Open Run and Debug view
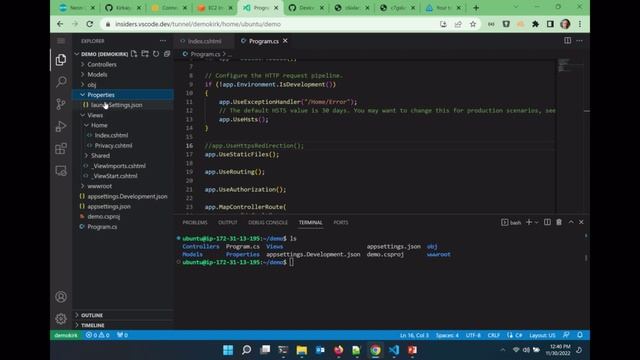The width and height of the screenshot is (640, 360). click(x=61, y=126)
